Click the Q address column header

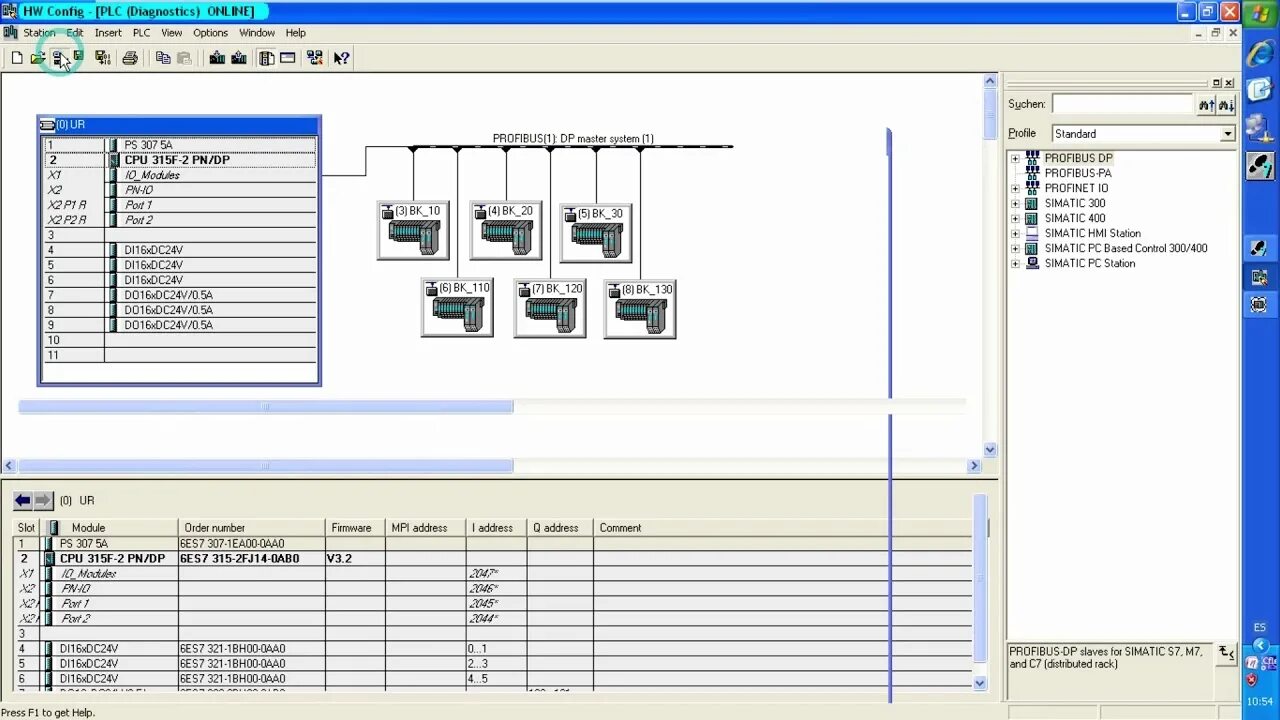tap(560, 528)
